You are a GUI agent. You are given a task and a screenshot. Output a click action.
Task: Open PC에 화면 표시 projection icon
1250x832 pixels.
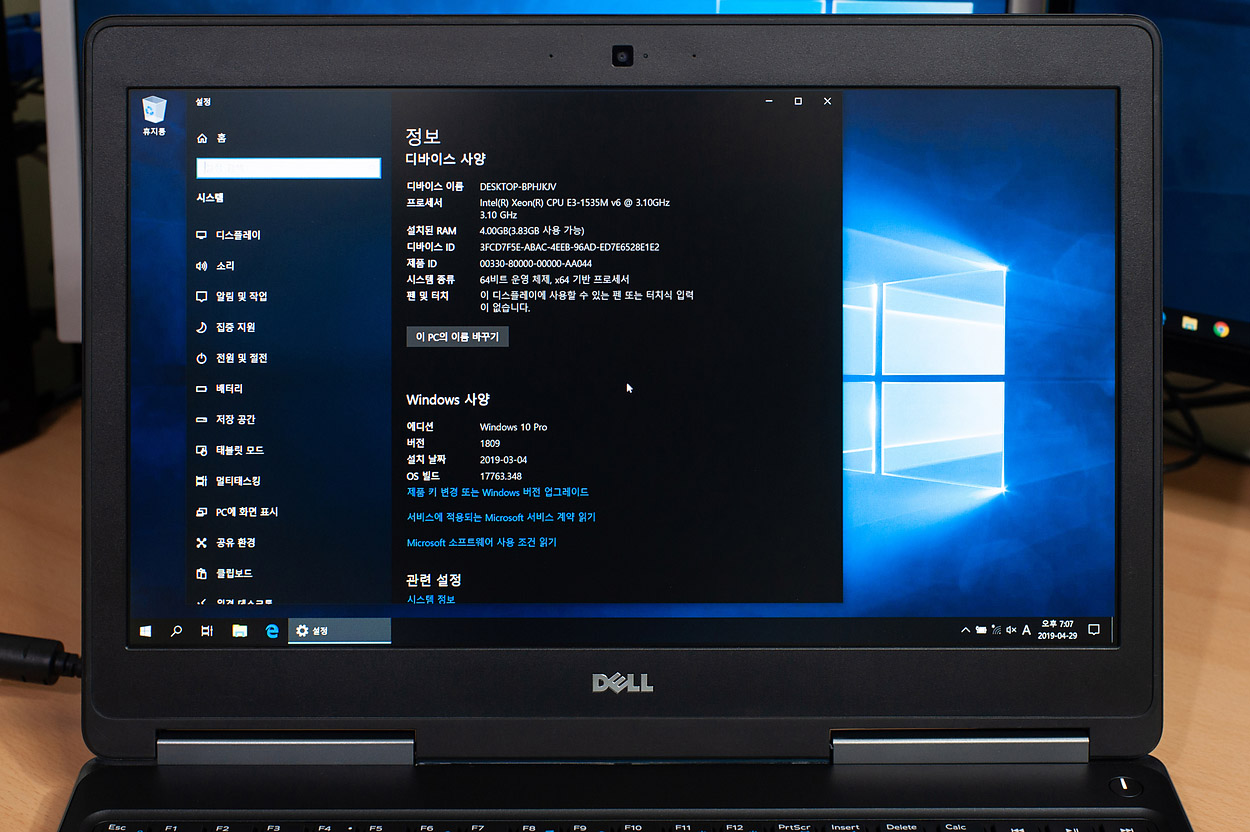[202, 512]
